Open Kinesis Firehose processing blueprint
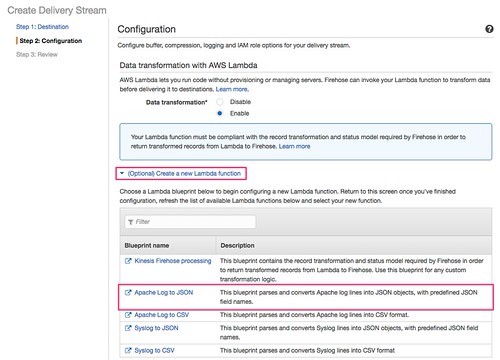The height and width of the screenshot is (360, 500). 173,261
